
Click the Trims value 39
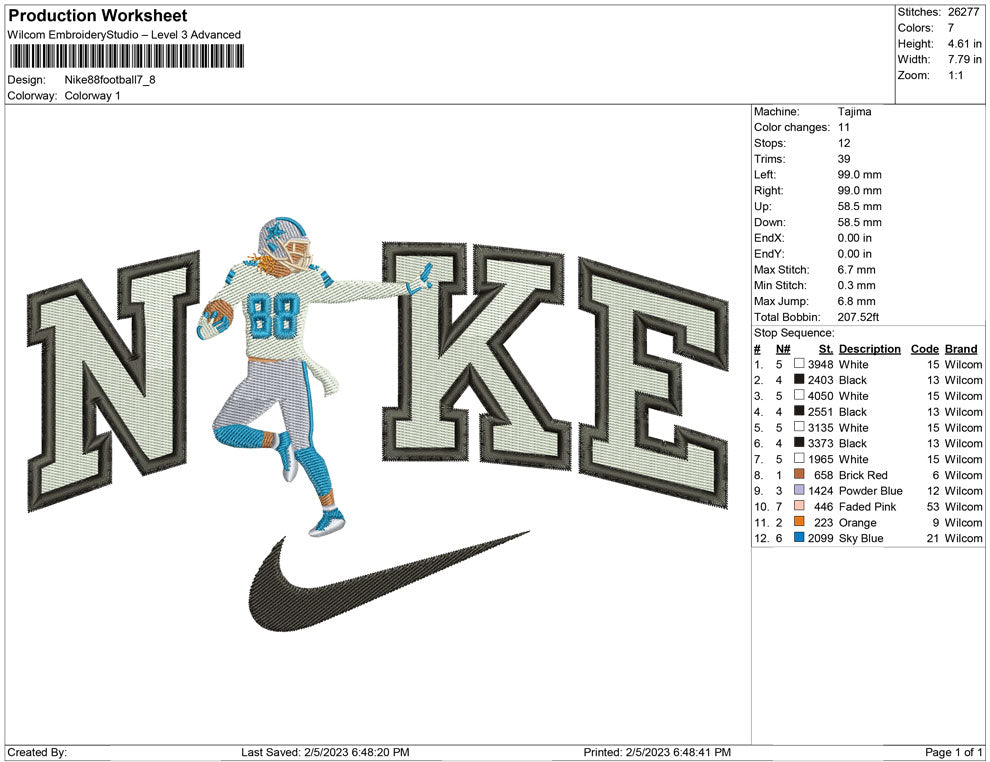(x=844, y=158)
